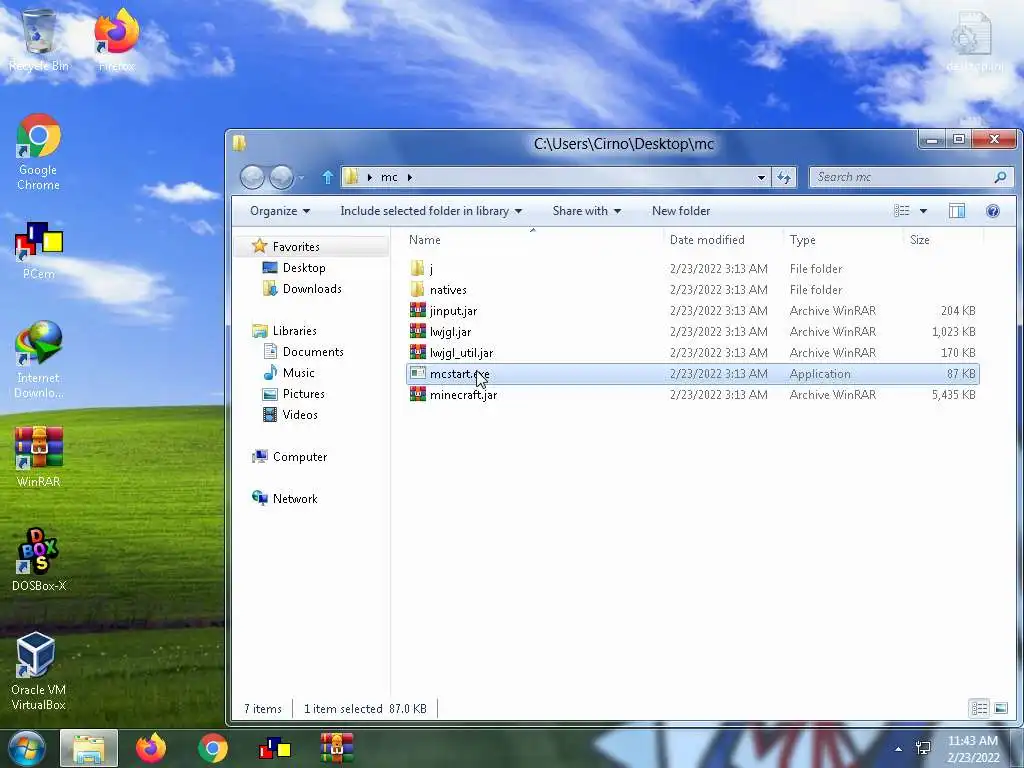Screen dimensions: 1024x768
Task: Expand the address bar history dropdown
Action: coord(761,177)
